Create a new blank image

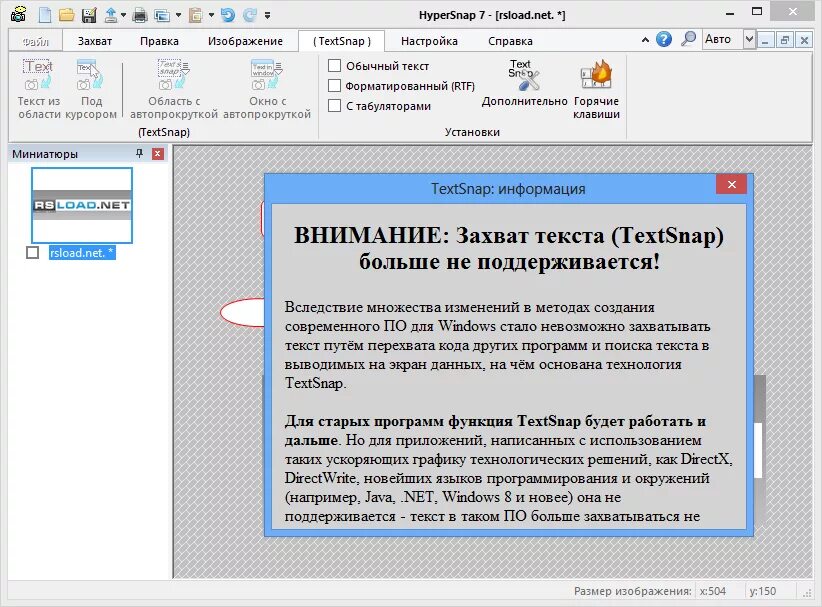(x=45, y=15)
